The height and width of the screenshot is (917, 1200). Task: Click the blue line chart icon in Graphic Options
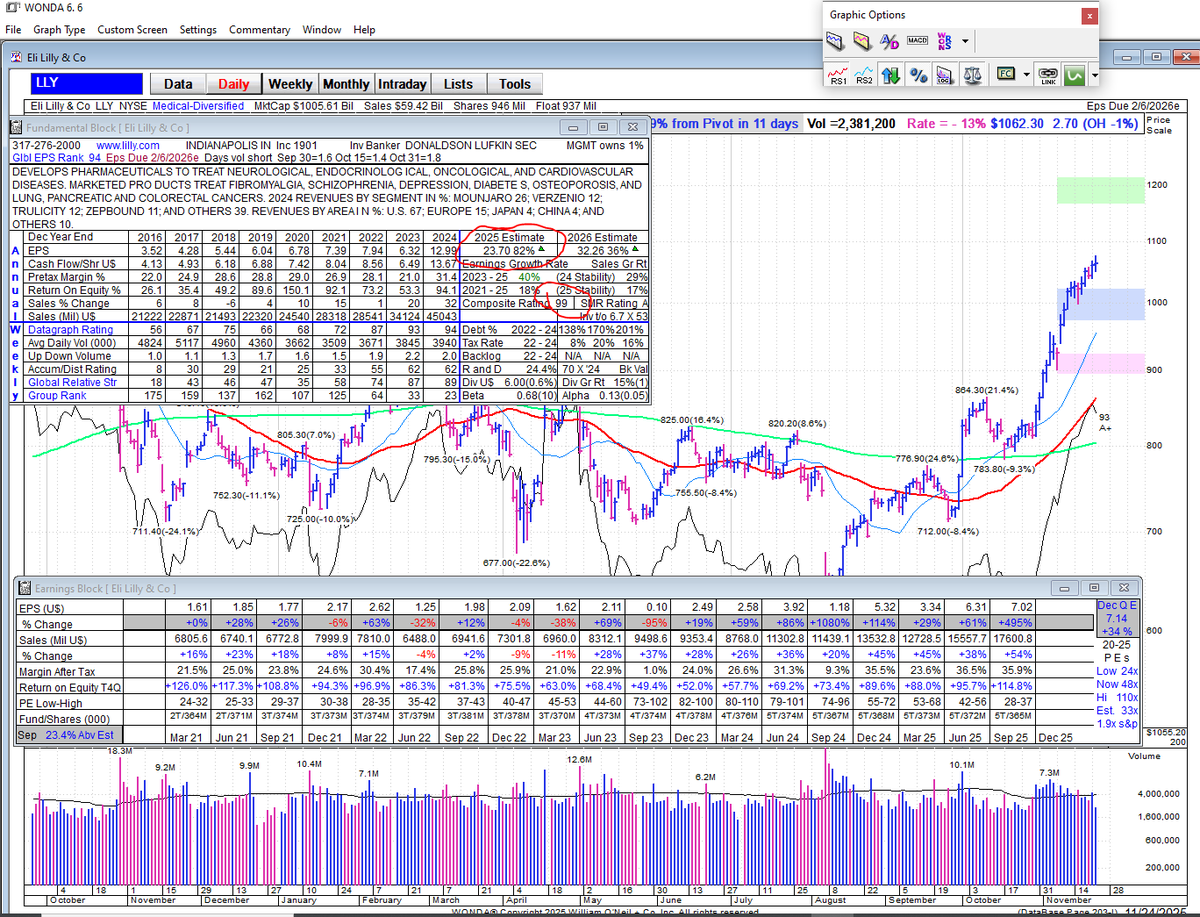pos(835,41)
